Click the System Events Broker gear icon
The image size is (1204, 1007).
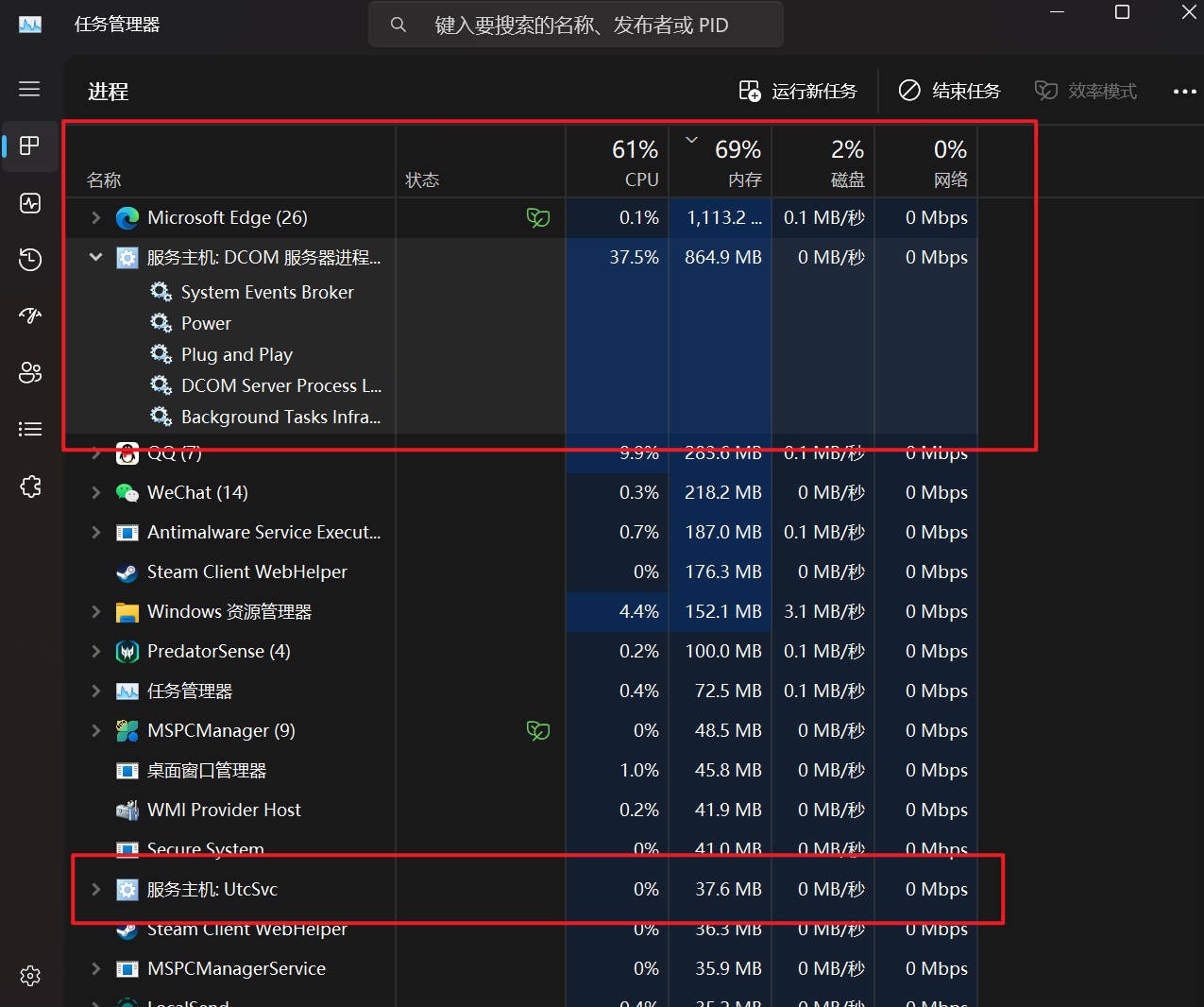click(161, 292)
